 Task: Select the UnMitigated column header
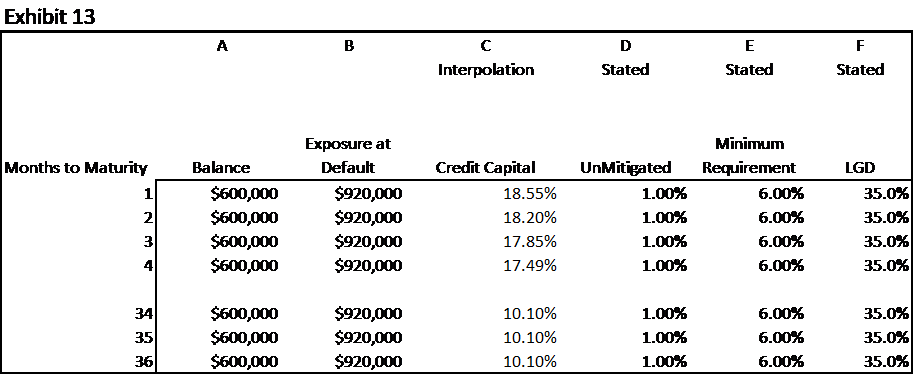coord(625,169)
